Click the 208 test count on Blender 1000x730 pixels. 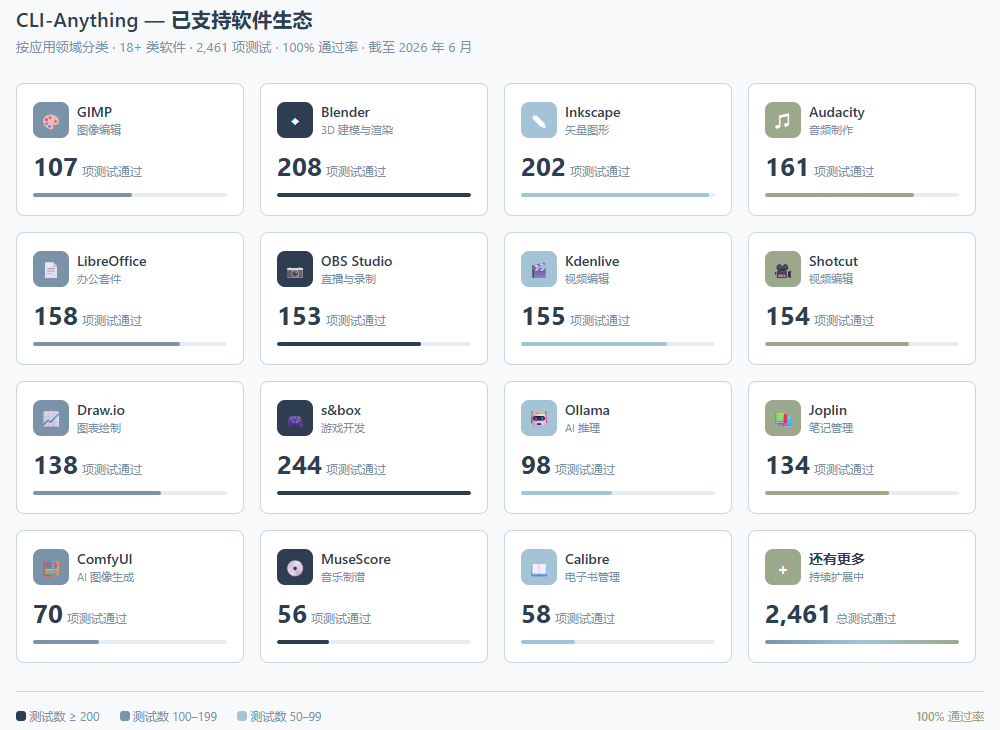click(x=299, y=168)
